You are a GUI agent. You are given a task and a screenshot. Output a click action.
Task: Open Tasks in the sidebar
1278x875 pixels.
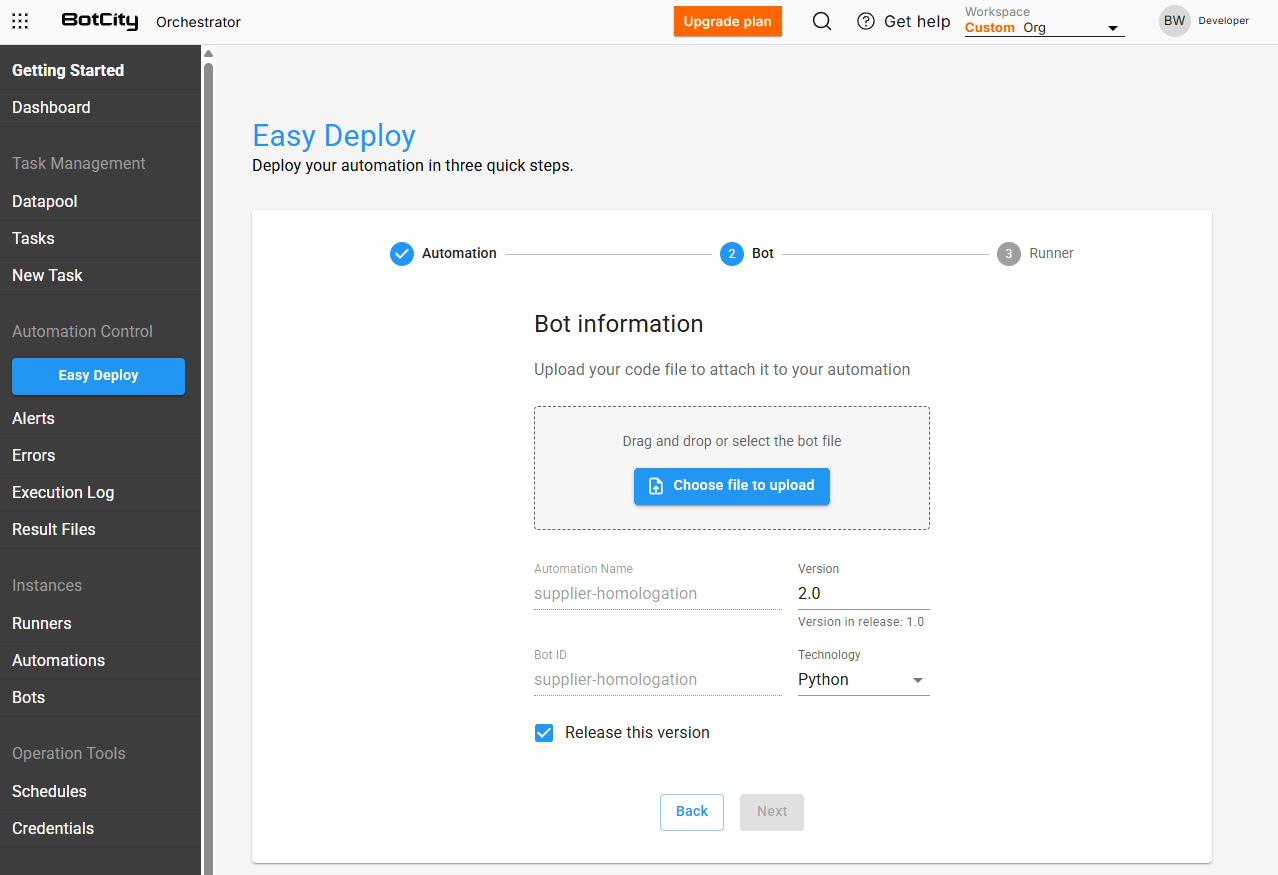tap(100, 239)
